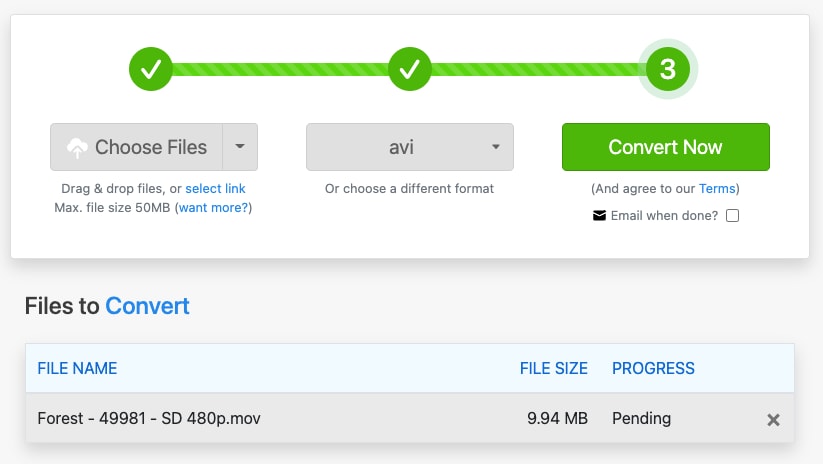Image resolution: width=823 pixels, height=464 pixels.
Task: Click the FILE NAME column header
Action: point(77,368)
